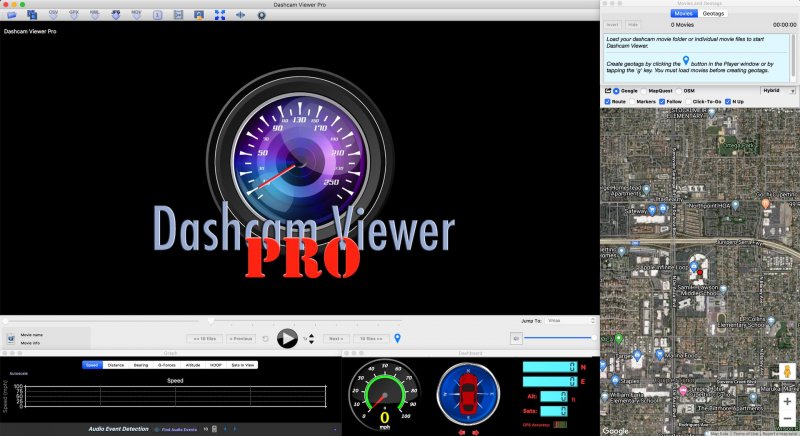Open the Jump To dropdown
The image size is (800, 436).
point(570,321)
